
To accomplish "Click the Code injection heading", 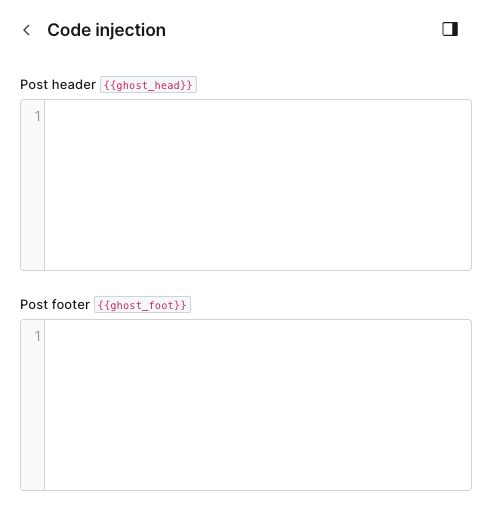I will [106, 30].
